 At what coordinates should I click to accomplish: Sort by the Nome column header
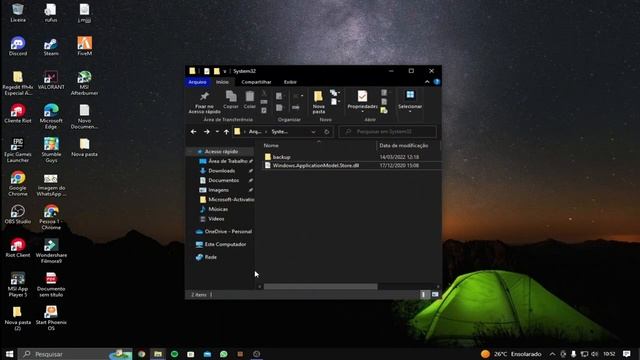(271, 145)
